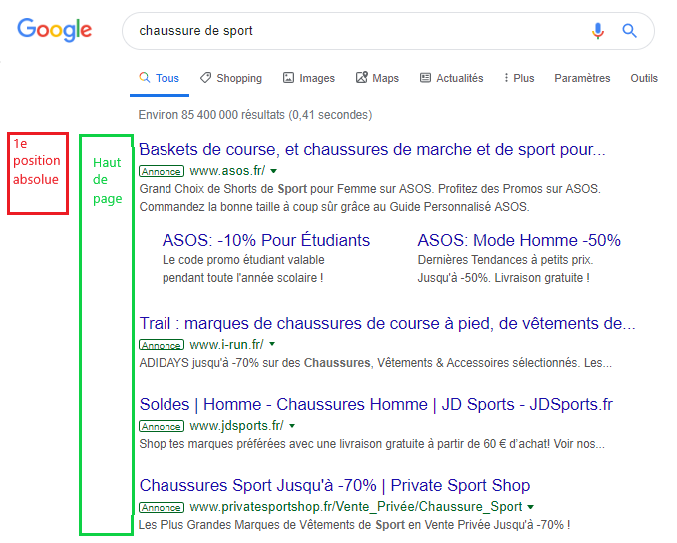This screenshot has height=543, width=677.
Task: Expand dropdown arrow next to www.i-run.fr
Action: point(272,344)
